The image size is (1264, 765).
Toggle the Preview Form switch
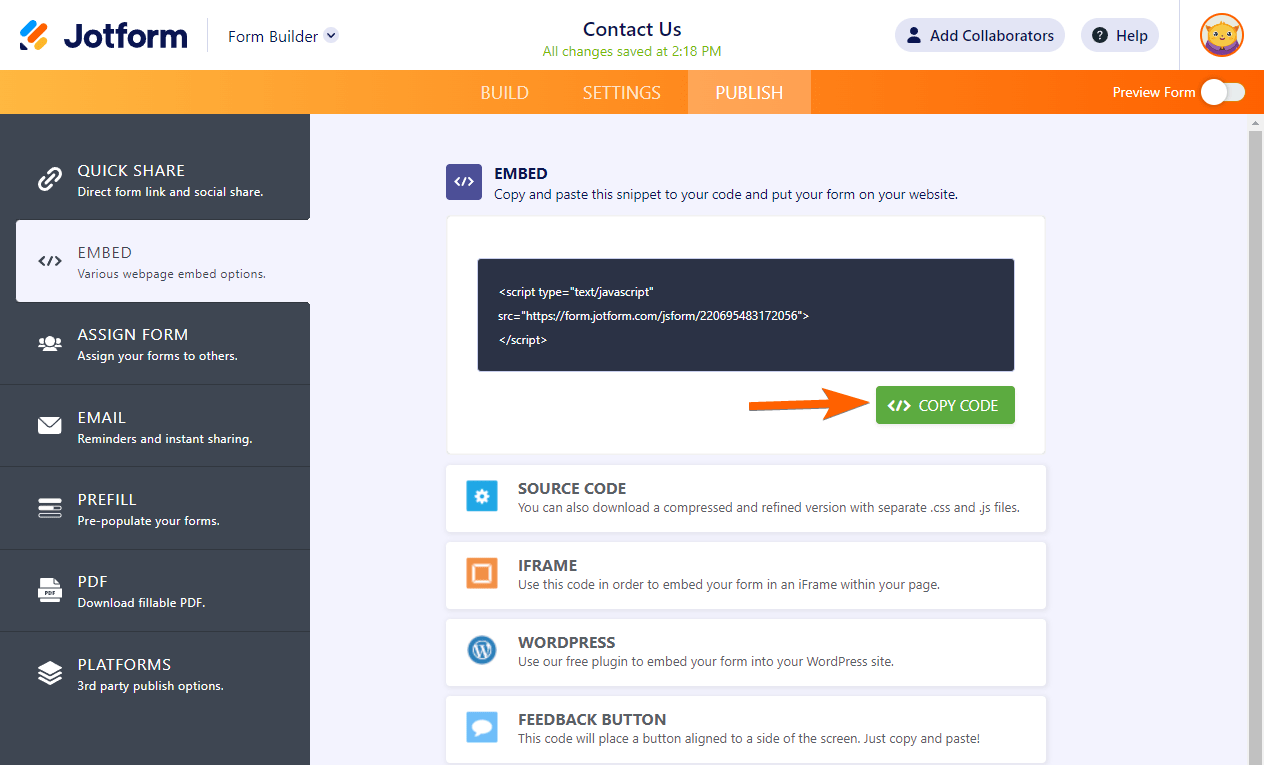point(1222,92)
